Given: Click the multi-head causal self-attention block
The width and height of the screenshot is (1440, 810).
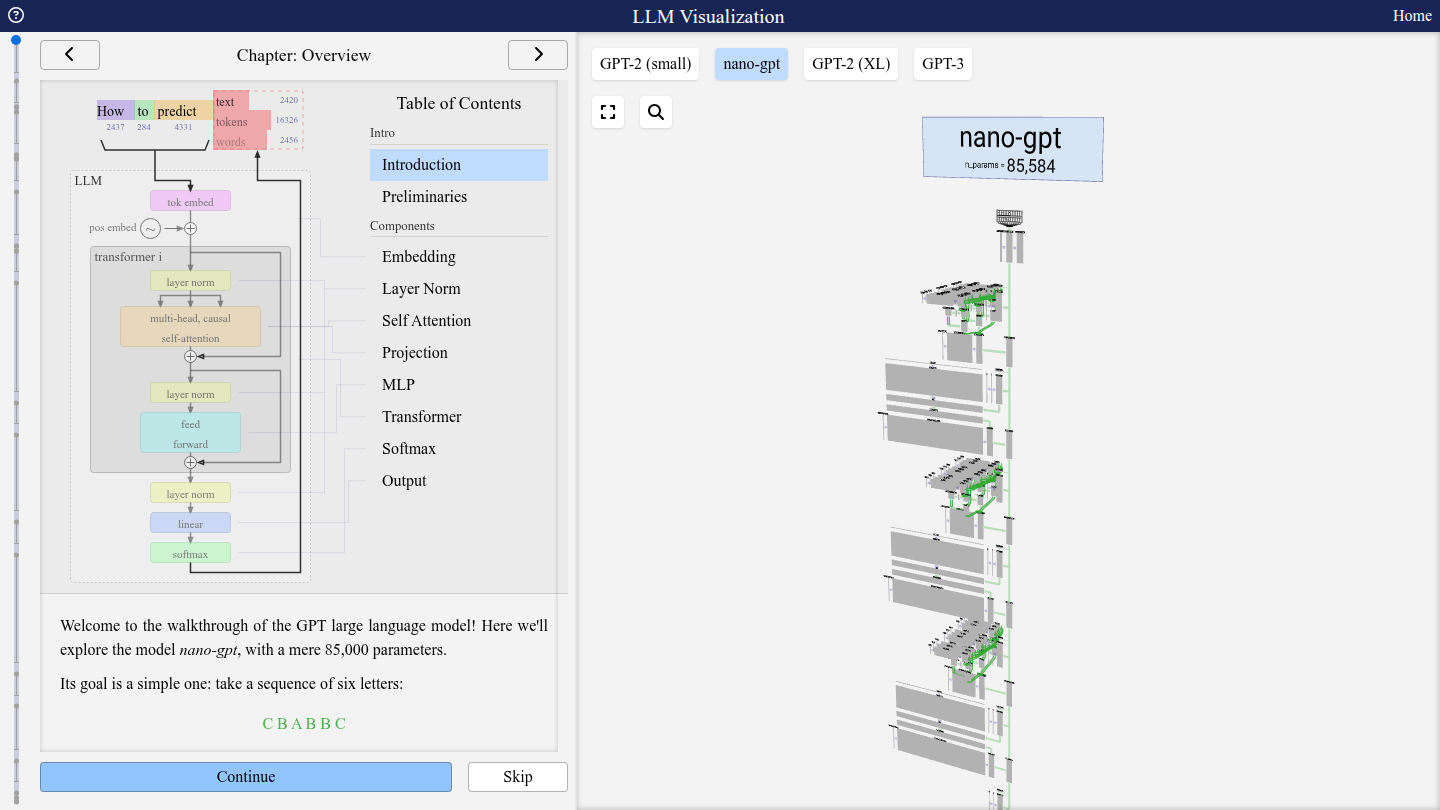Looking at the screenshot, I should pyautogui.click(x=190, y=327).
